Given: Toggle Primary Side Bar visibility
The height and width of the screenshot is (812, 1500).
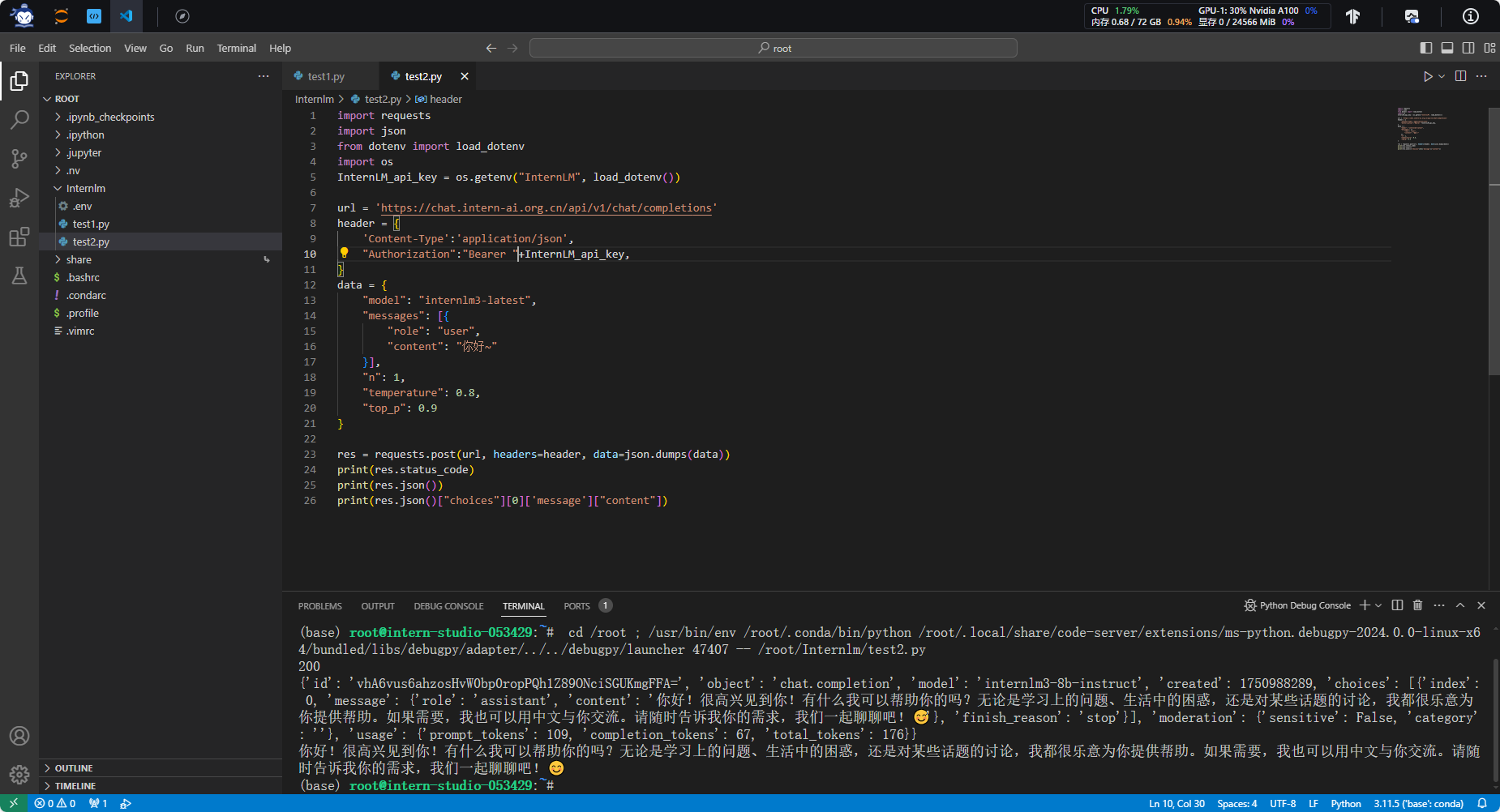Looking at the screenshot, I should click(1426, 49).
